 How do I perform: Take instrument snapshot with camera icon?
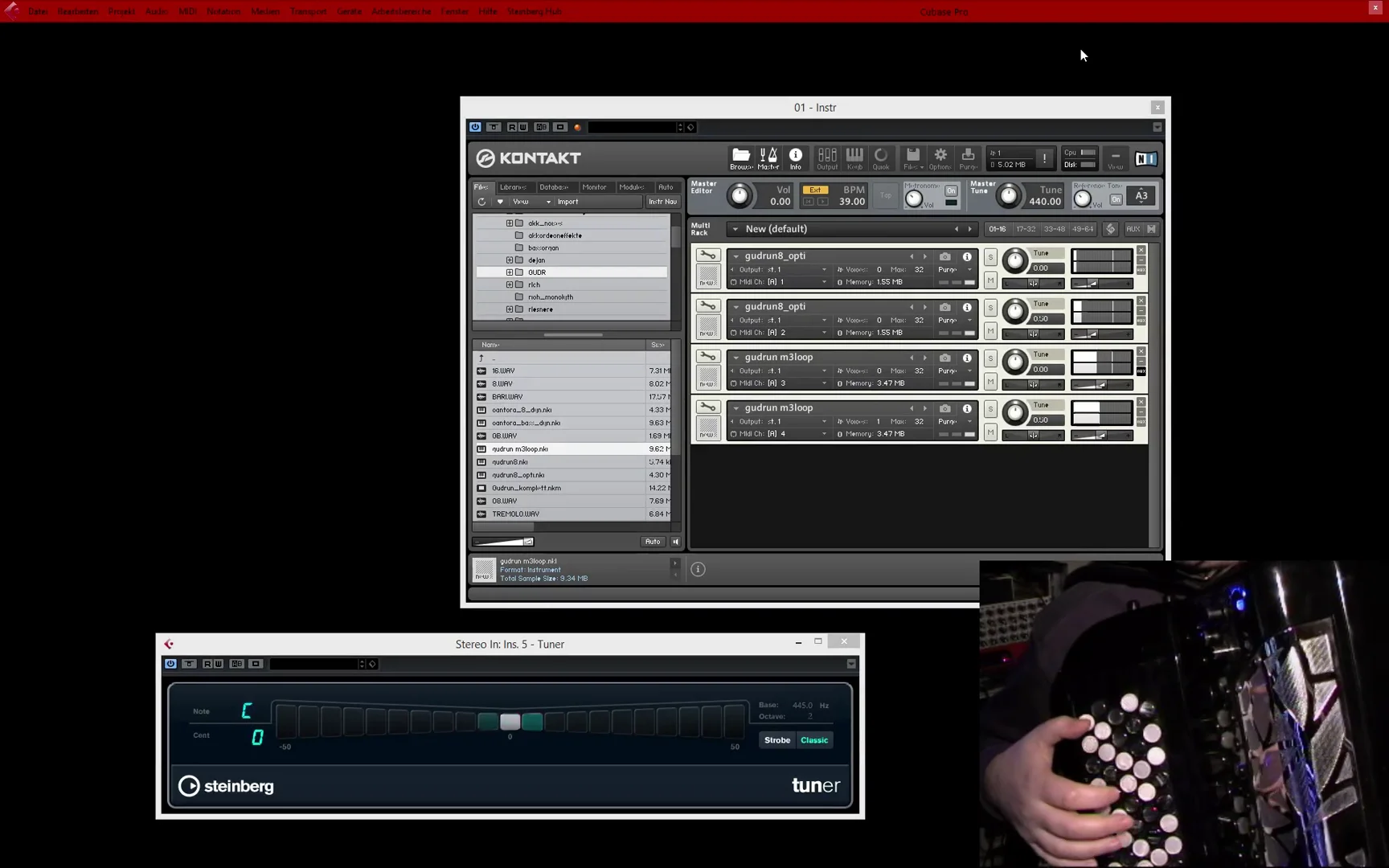click(x=944, y=257)
